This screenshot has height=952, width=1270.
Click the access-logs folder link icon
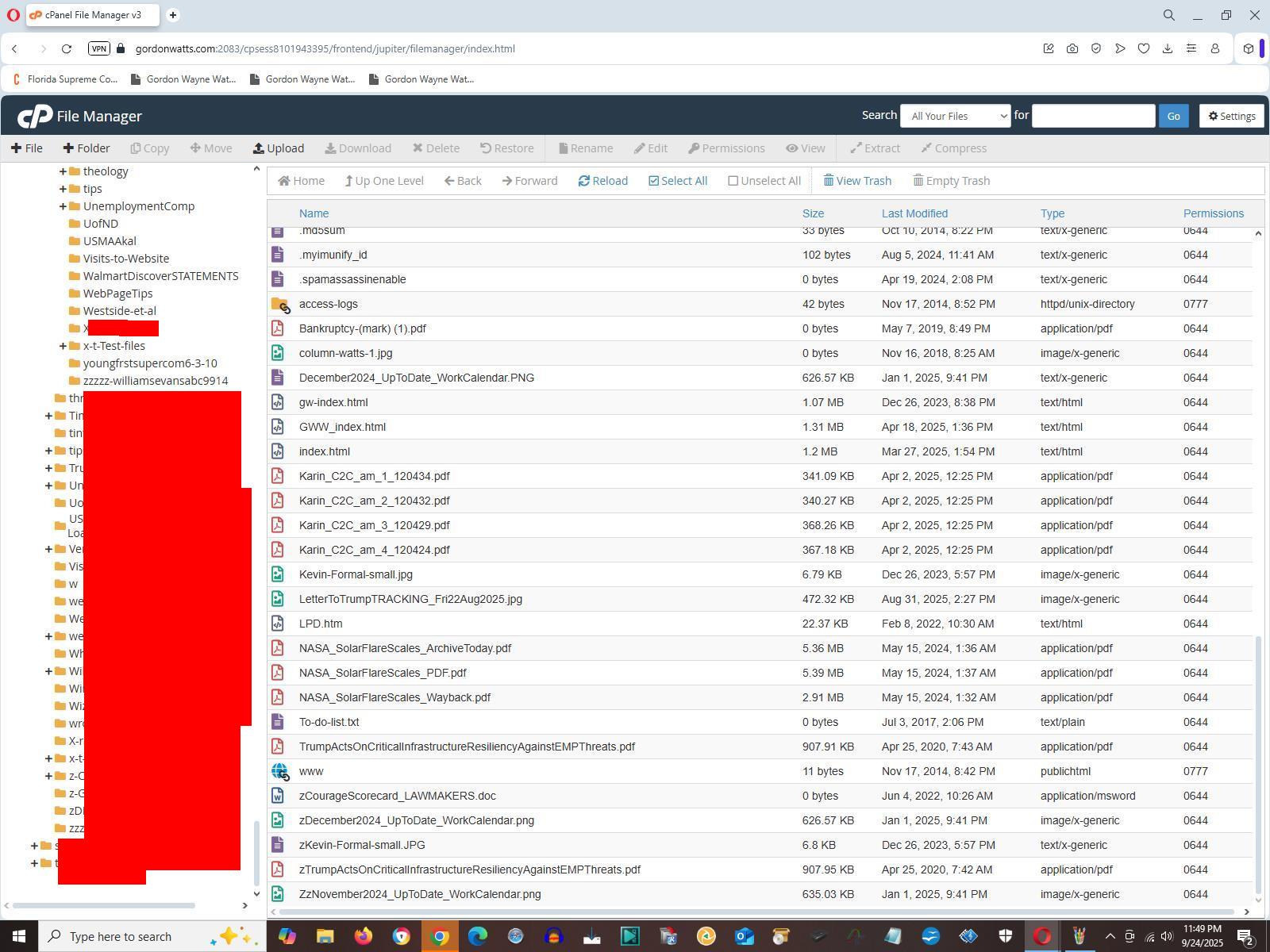pos(279,304)
